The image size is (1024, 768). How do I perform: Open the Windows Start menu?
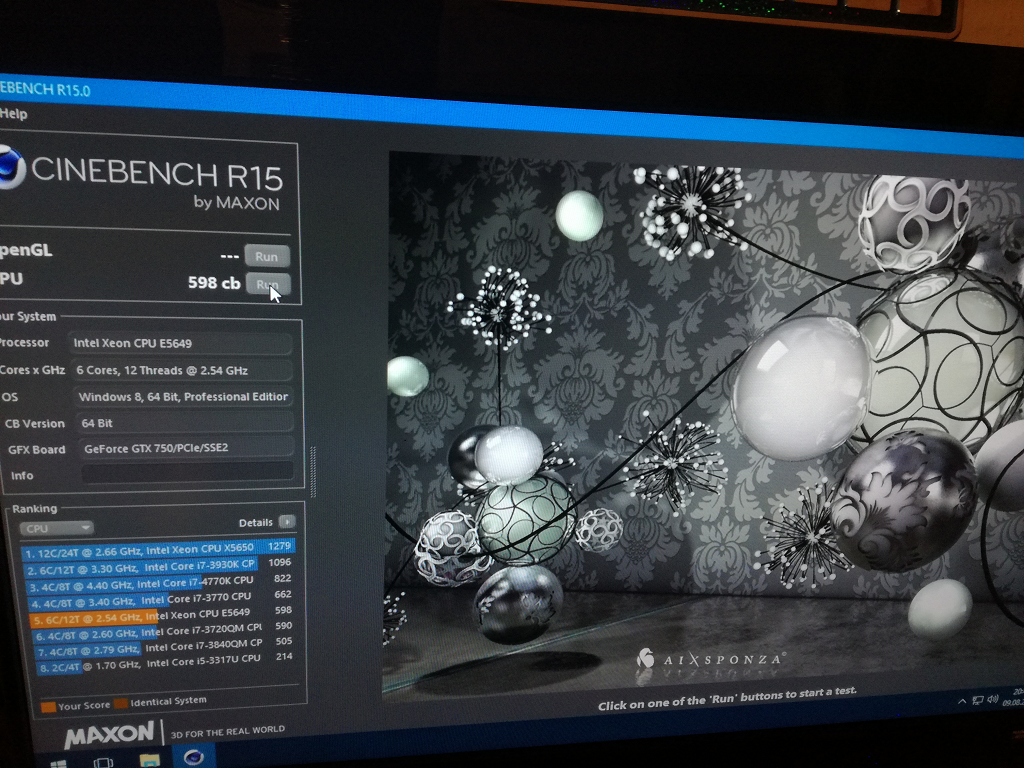pyautogui.click(x=58, y=763)
